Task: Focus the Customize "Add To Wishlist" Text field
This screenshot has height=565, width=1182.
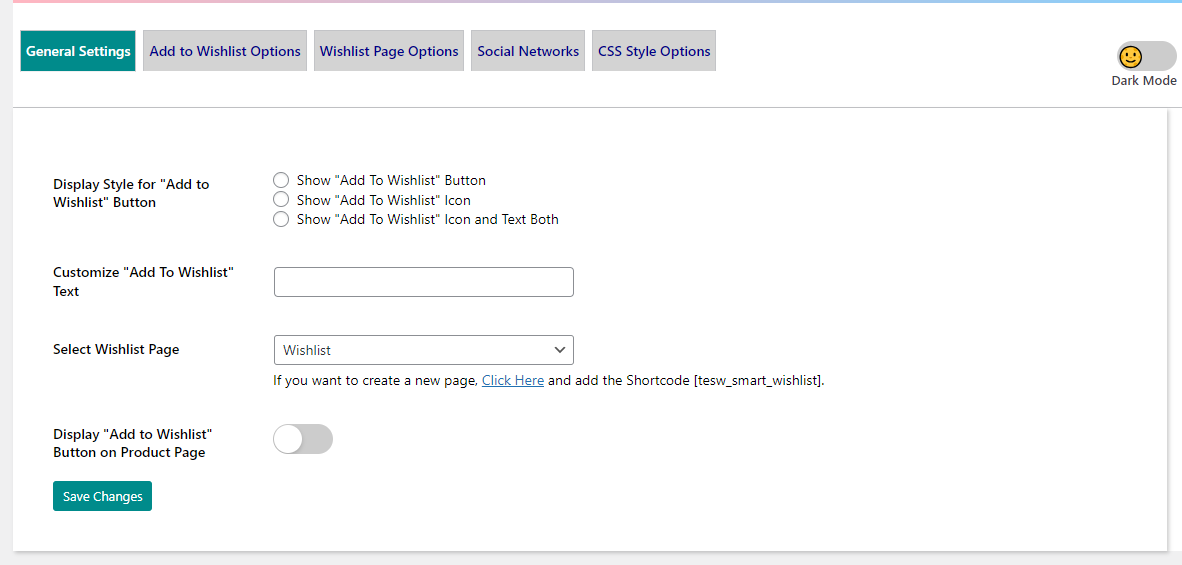Action: pyautogui.click(x=424, y=282)
